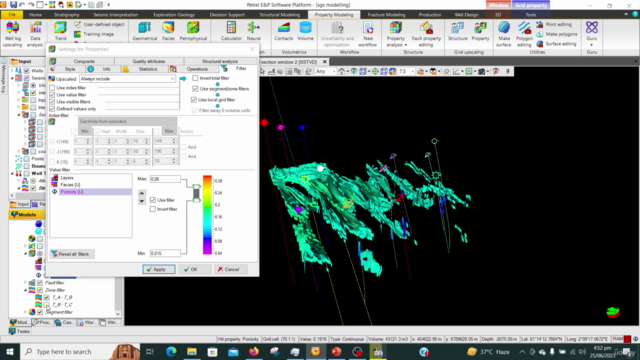The image size is (640, 360).
Task: Open Well log upscaling tool
Action: (x=12, y=33)
